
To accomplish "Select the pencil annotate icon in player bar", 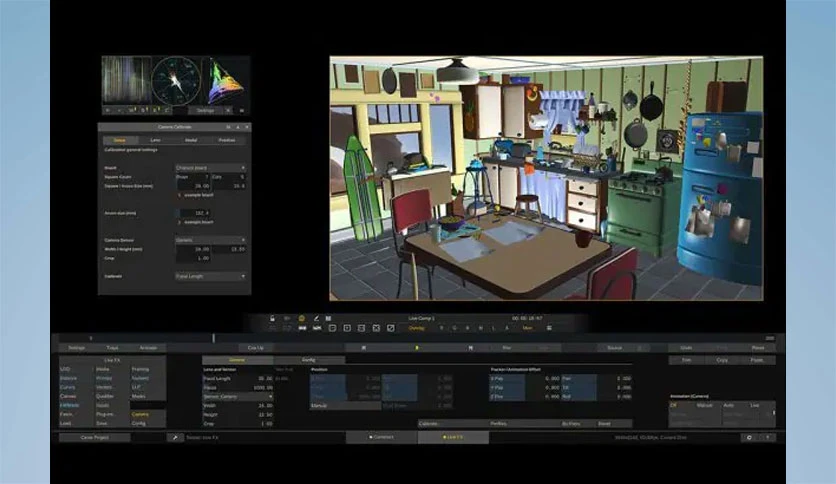I will pyautogui.click(x=316, y=318).
